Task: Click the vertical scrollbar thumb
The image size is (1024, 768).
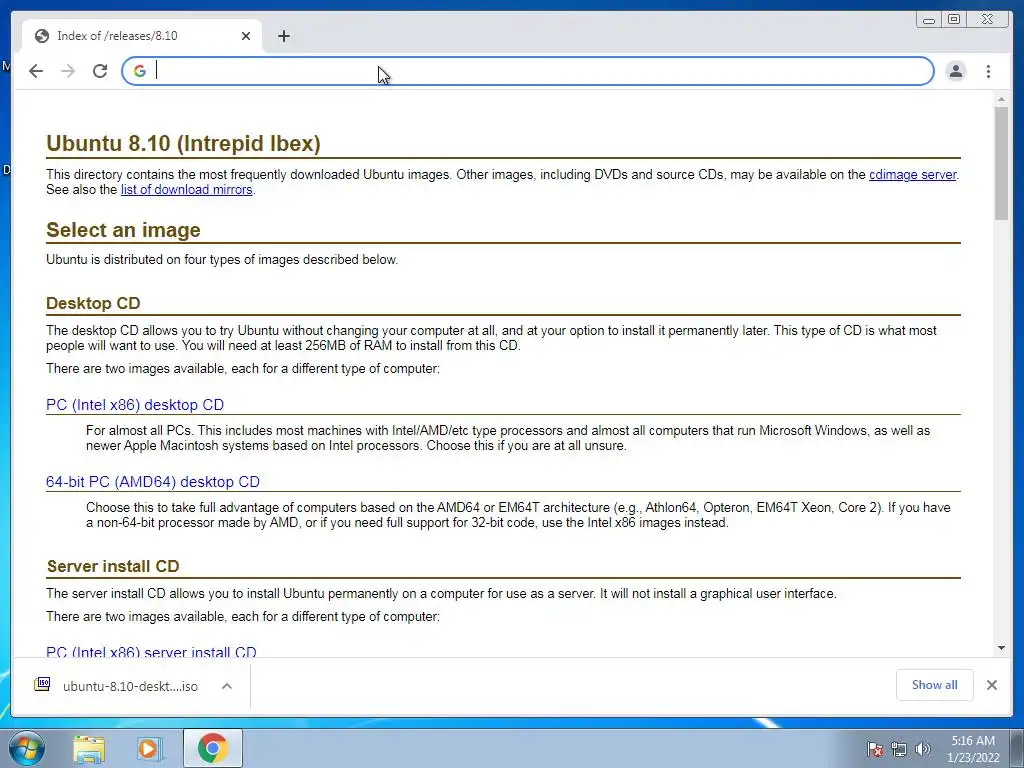Action: [x=1001, y=163]
